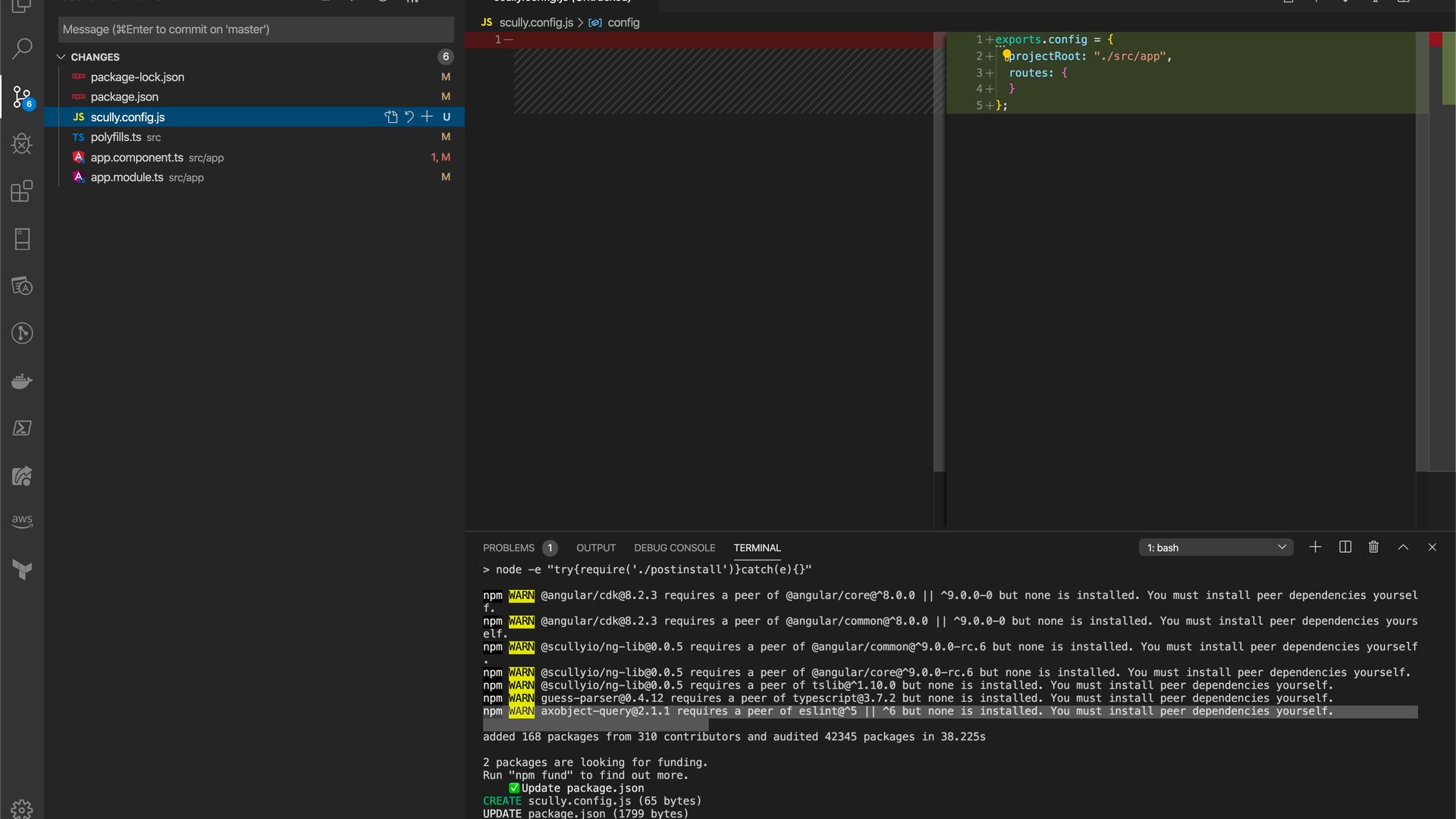Open the Search view in activity bar
1456x819 pixels.
22,49
